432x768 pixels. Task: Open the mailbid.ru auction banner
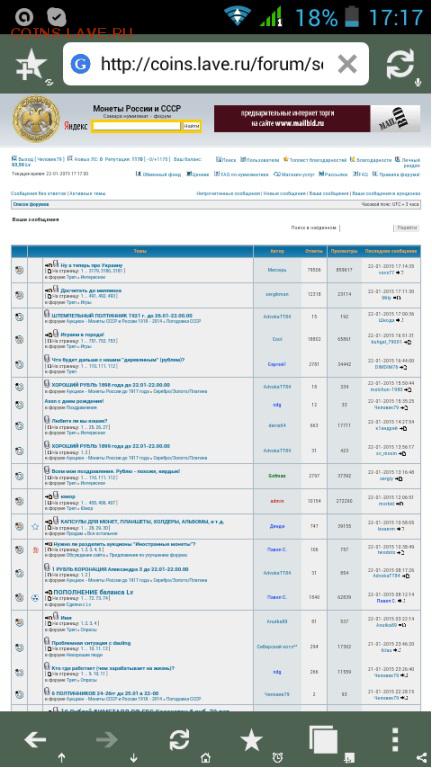pos(317,119)
